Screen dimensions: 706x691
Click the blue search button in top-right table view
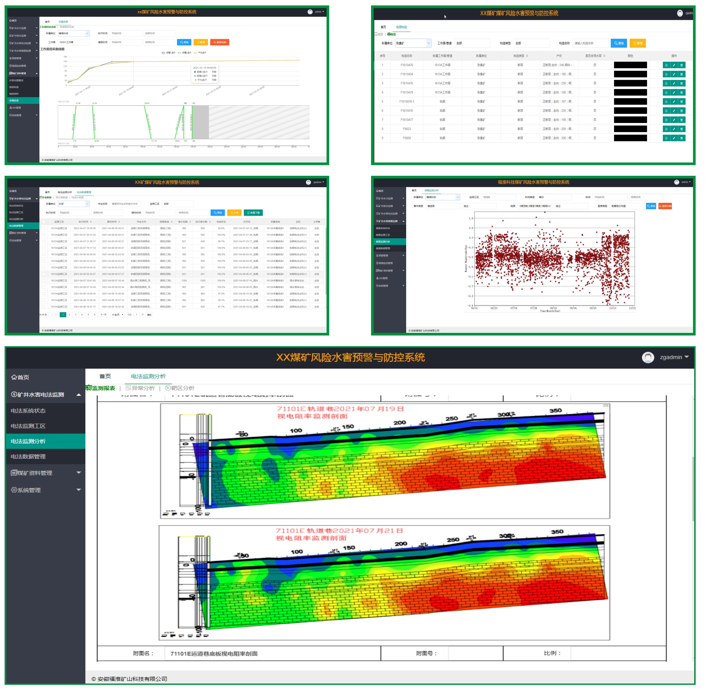point(618,43)
